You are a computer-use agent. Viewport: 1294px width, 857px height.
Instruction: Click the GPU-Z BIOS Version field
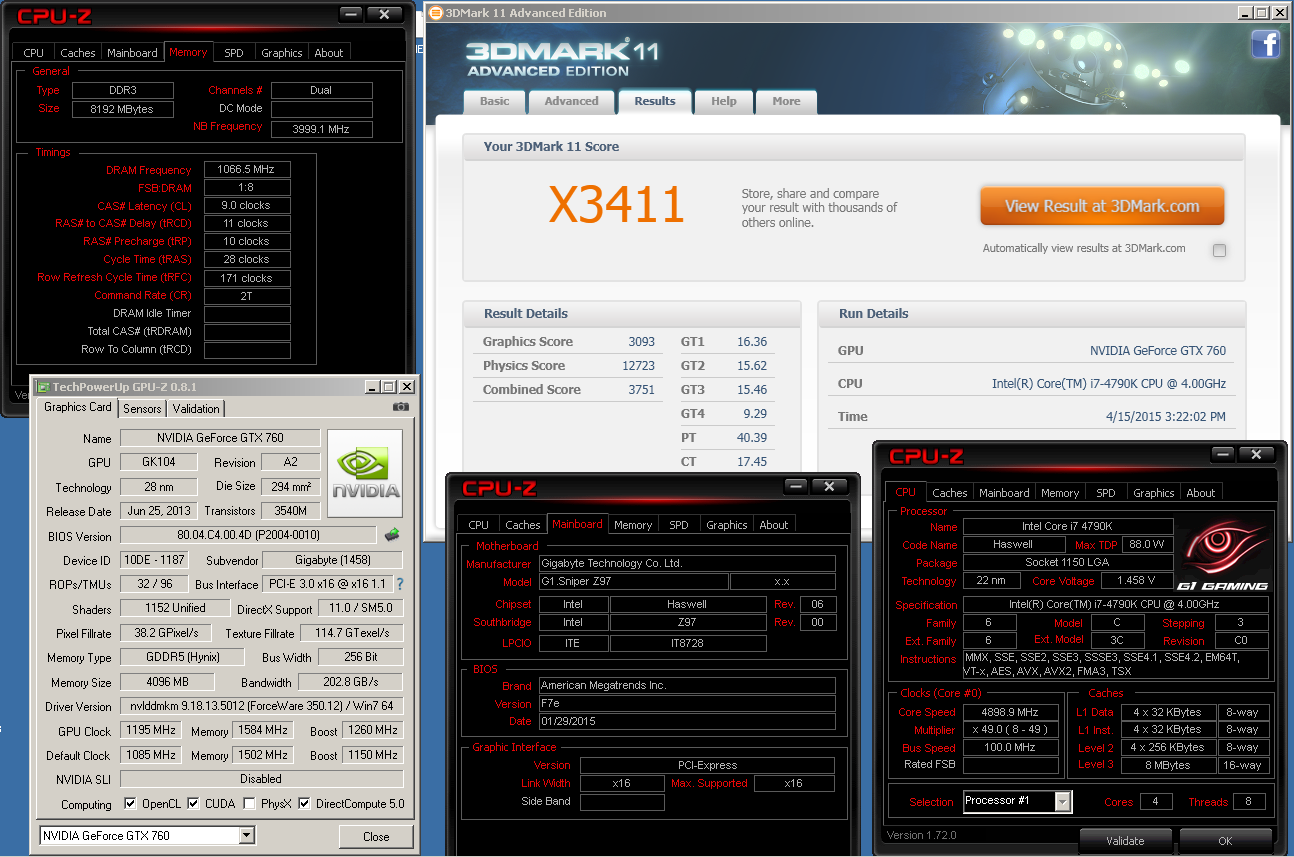click(x=248, y=535)
